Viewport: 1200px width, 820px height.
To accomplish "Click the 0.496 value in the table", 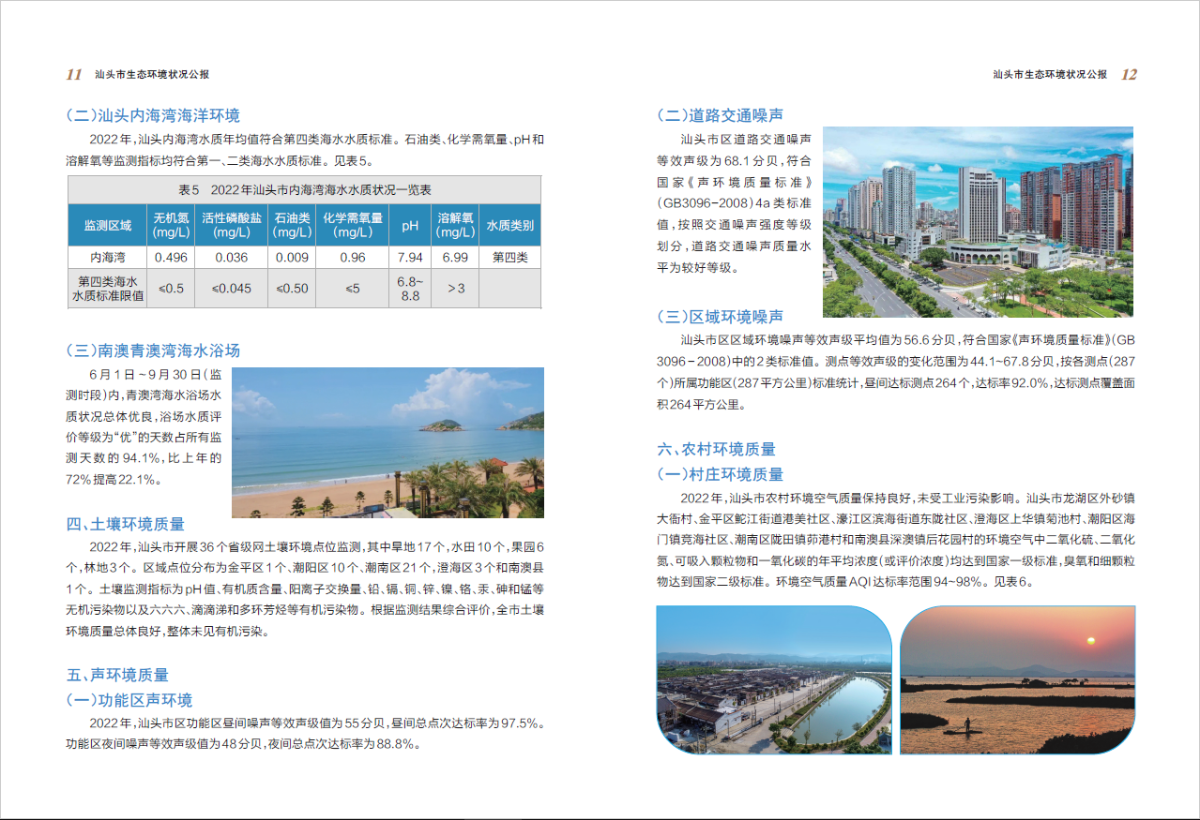I will click(x=171, y=257).
